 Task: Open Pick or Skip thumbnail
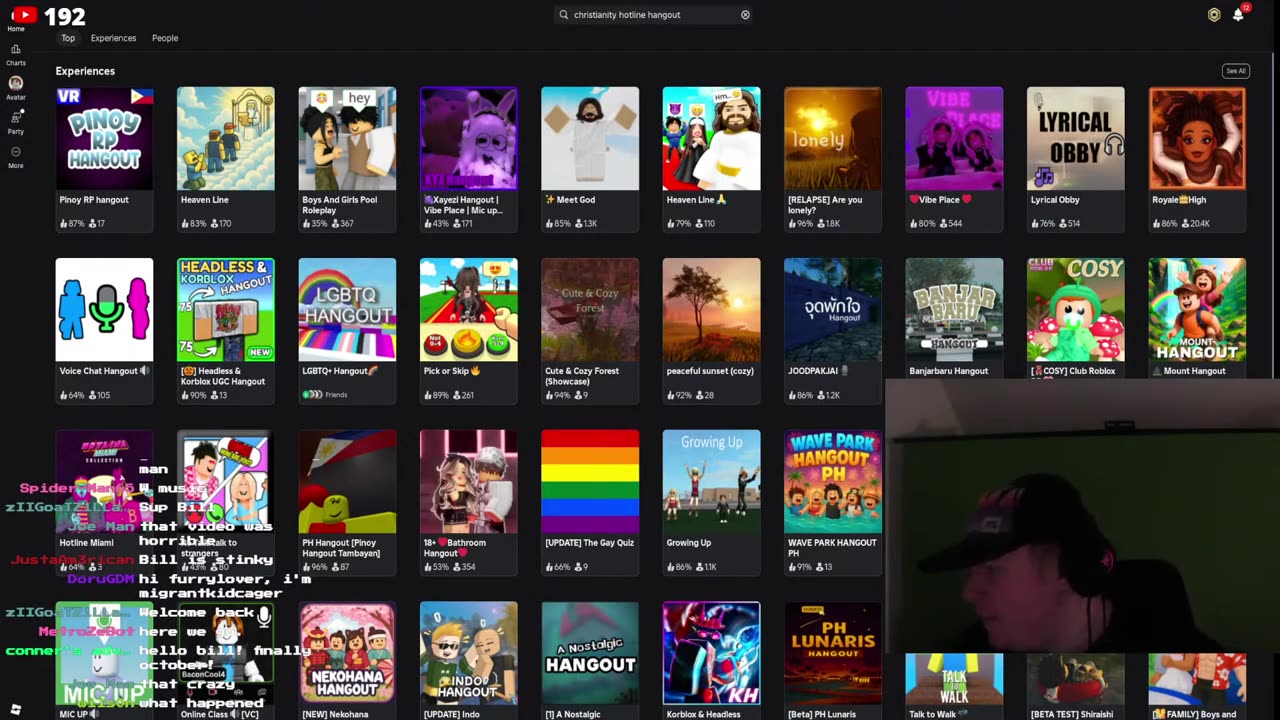click(469, 310)
